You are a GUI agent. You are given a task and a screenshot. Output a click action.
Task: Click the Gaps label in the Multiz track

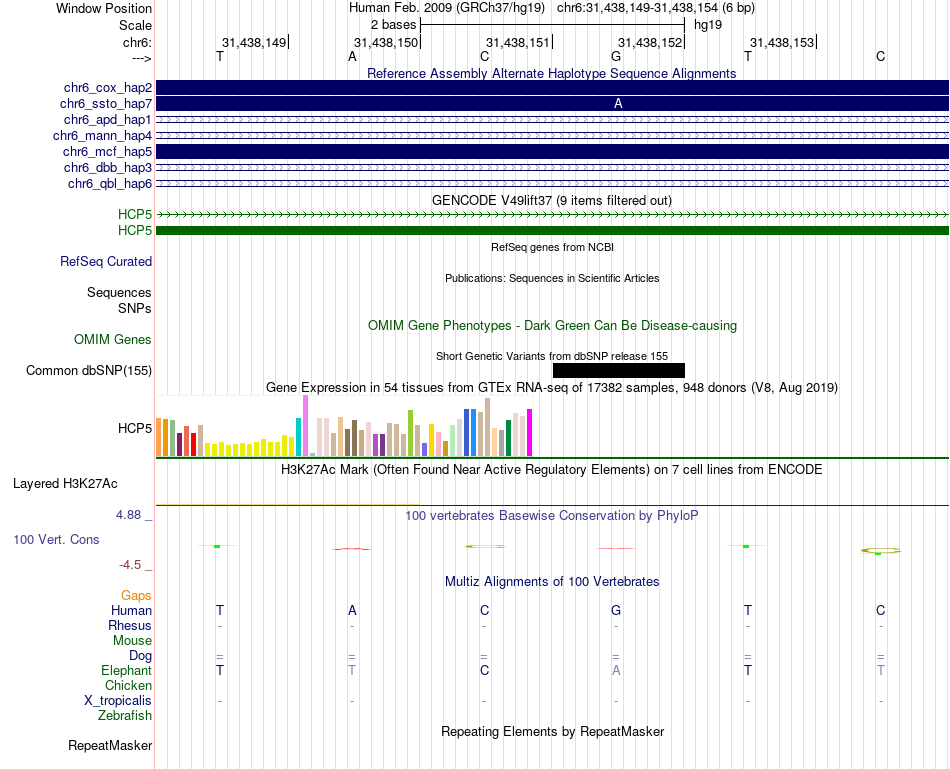pyautogui.click(x=136, y=596)
